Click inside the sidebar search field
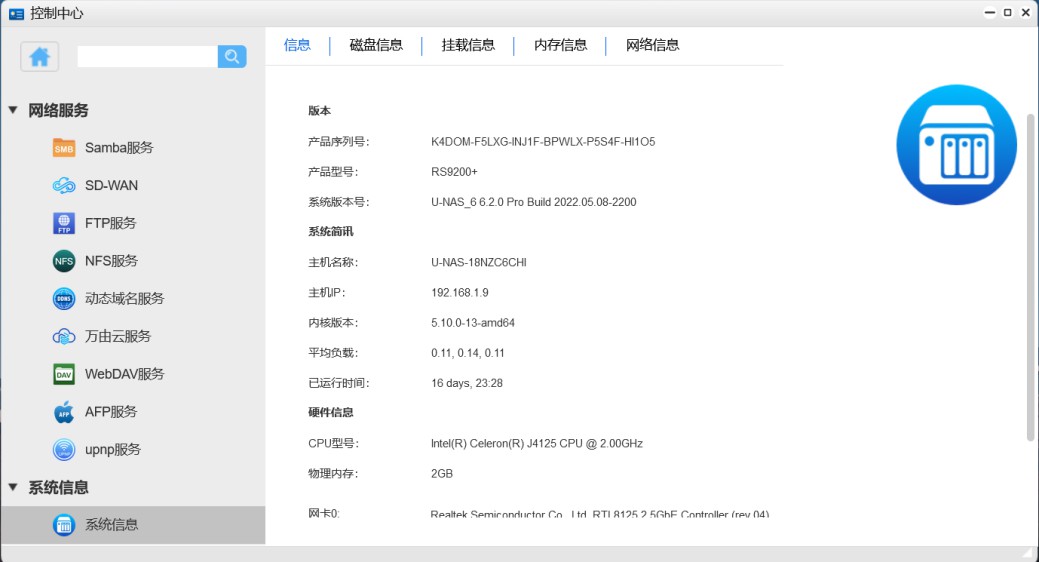Viewport: 1039px width, 562px height. tap(147, 57)
